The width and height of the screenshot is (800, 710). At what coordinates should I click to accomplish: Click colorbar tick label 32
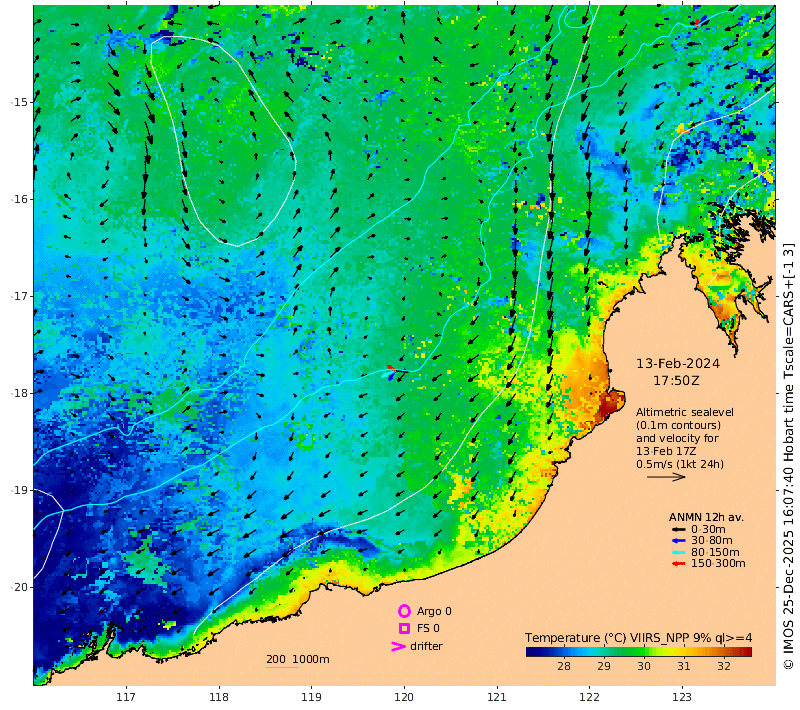724,666
